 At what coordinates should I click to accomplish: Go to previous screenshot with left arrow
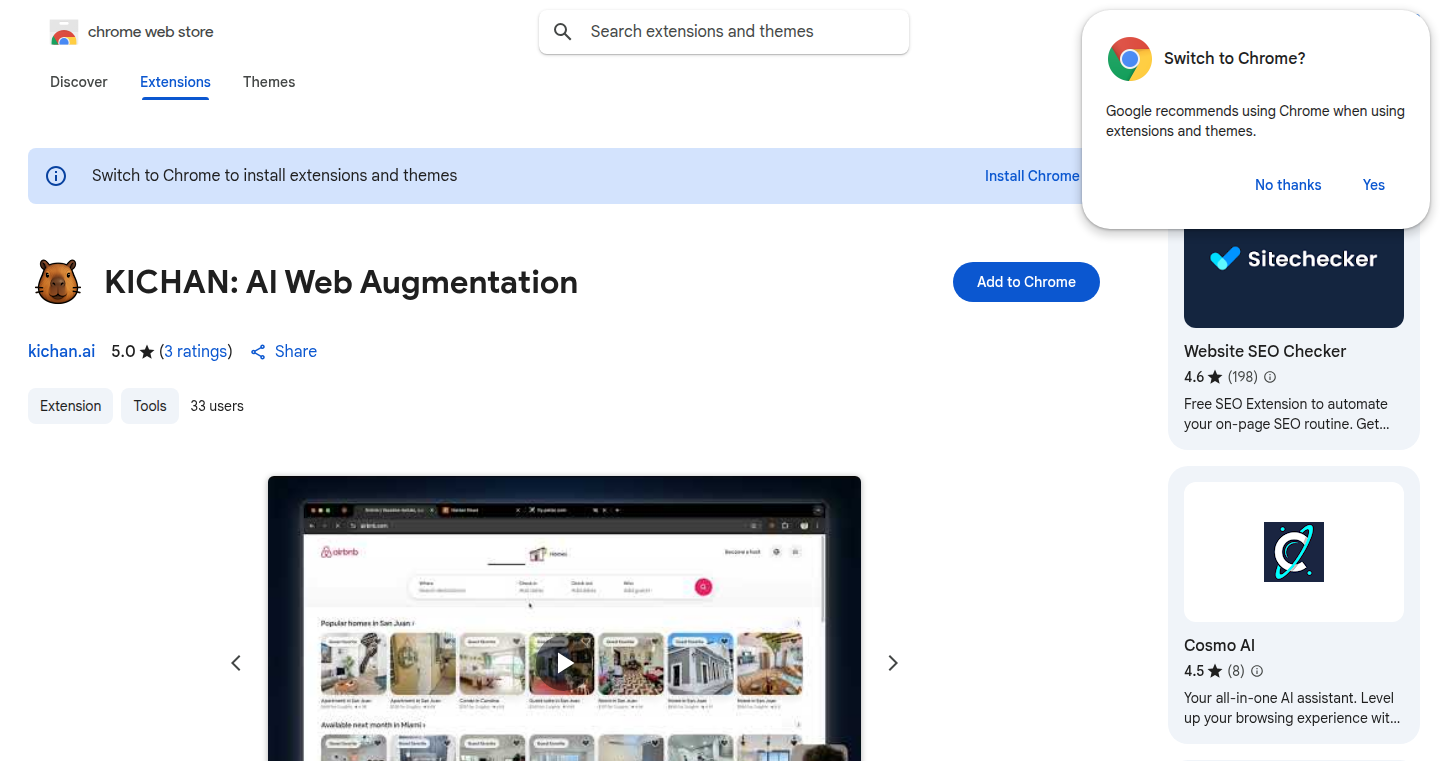pyautogui.click(x=236, y=663)
